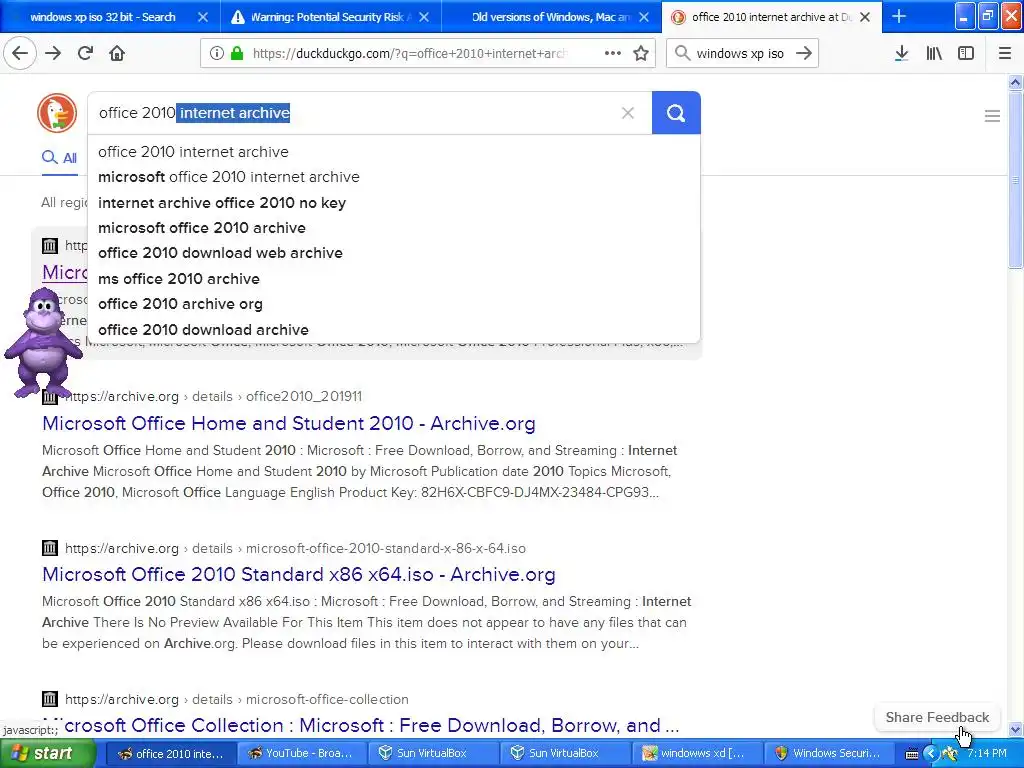Open a new browser tab
The image size is (1024, 768).
point(899,16)
